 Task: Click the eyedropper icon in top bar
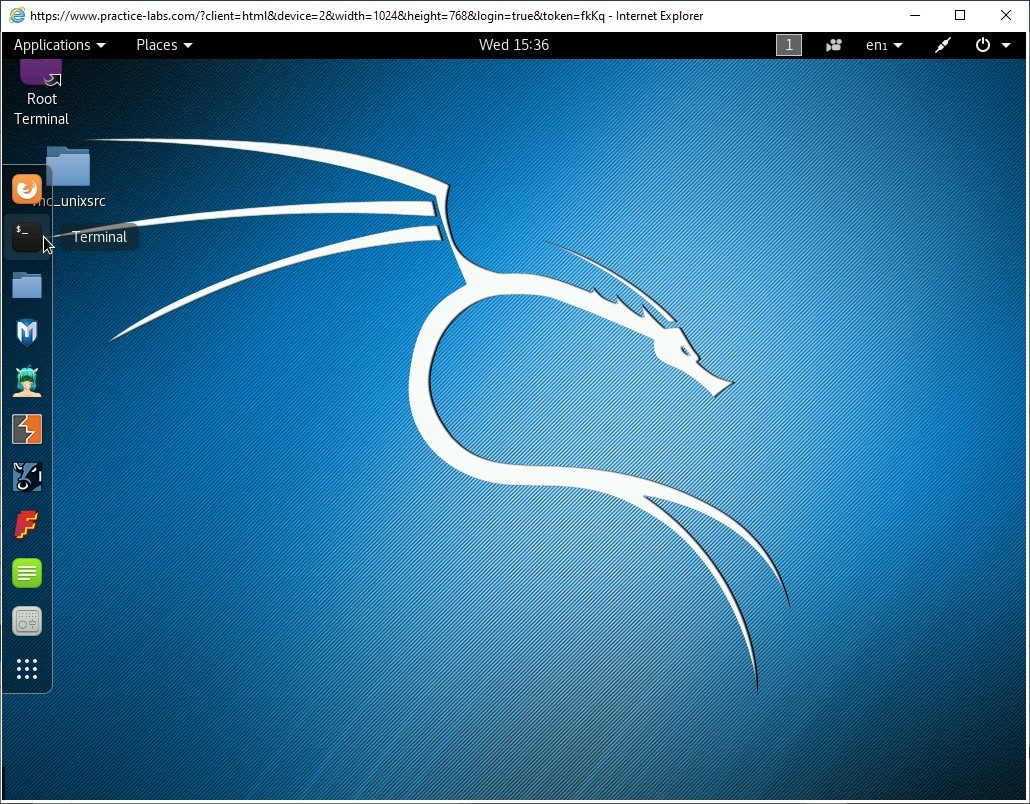[x=943, y=45]
